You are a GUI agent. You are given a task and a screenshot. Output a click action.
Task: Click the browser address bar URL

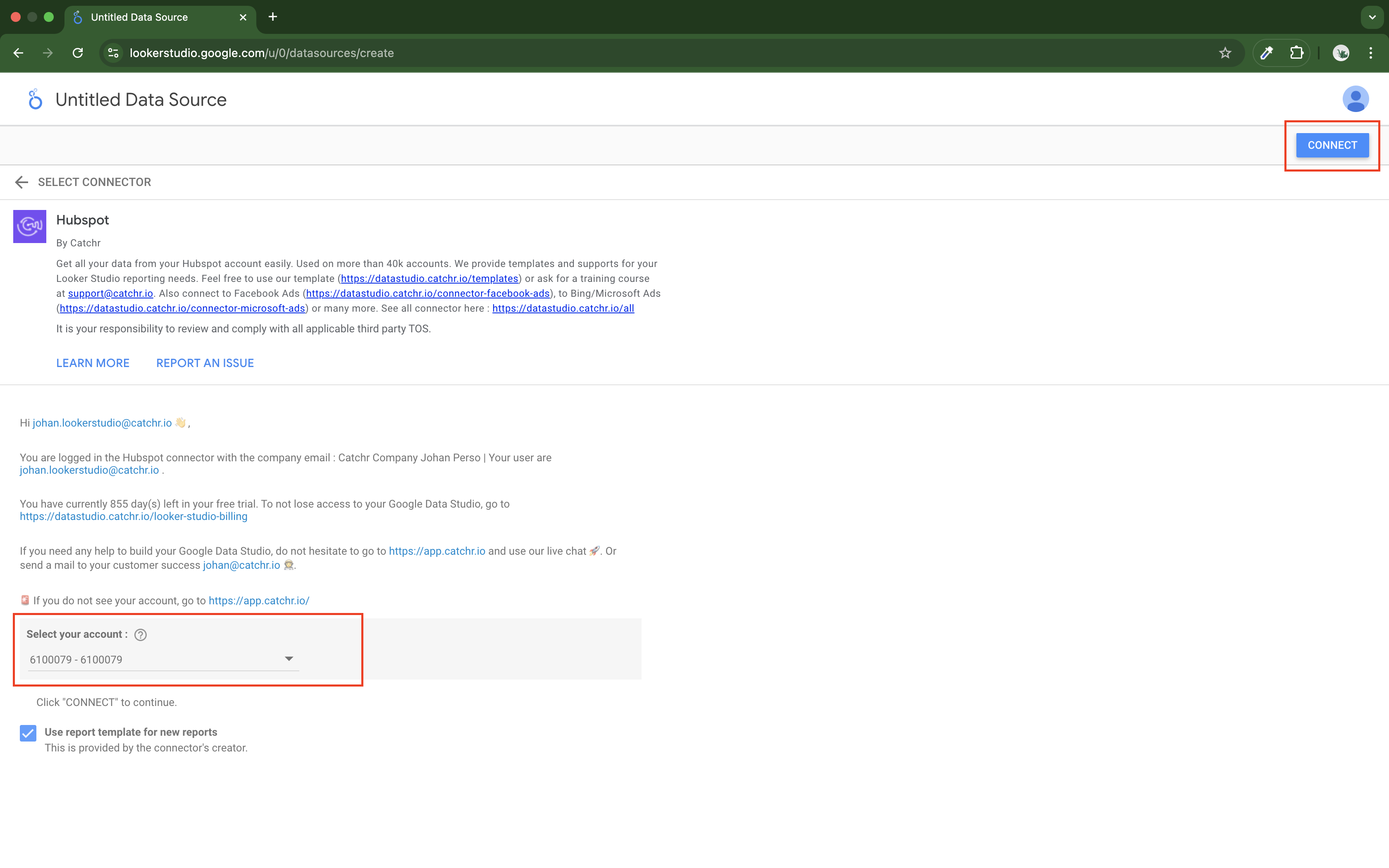[262, 53]
